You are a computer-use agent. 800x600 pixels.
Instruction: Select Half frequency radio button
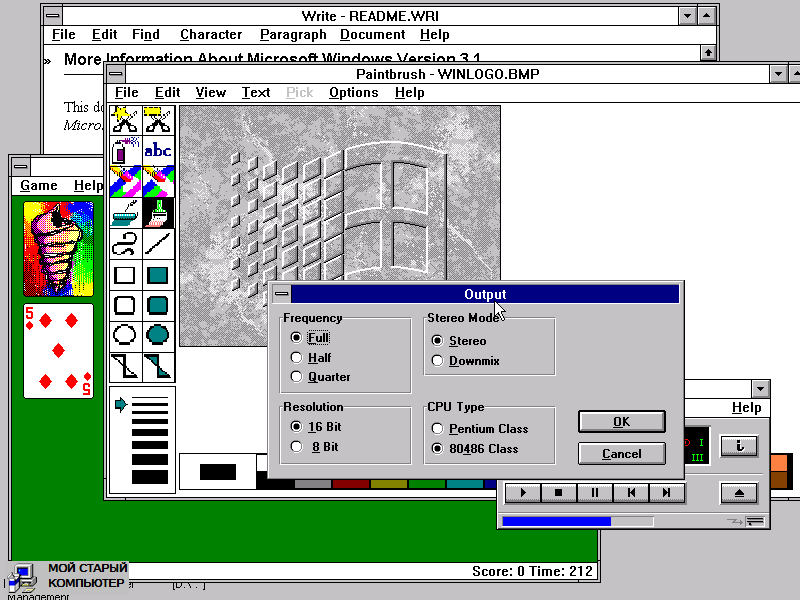pyautogui.click(x=296, y=358)
